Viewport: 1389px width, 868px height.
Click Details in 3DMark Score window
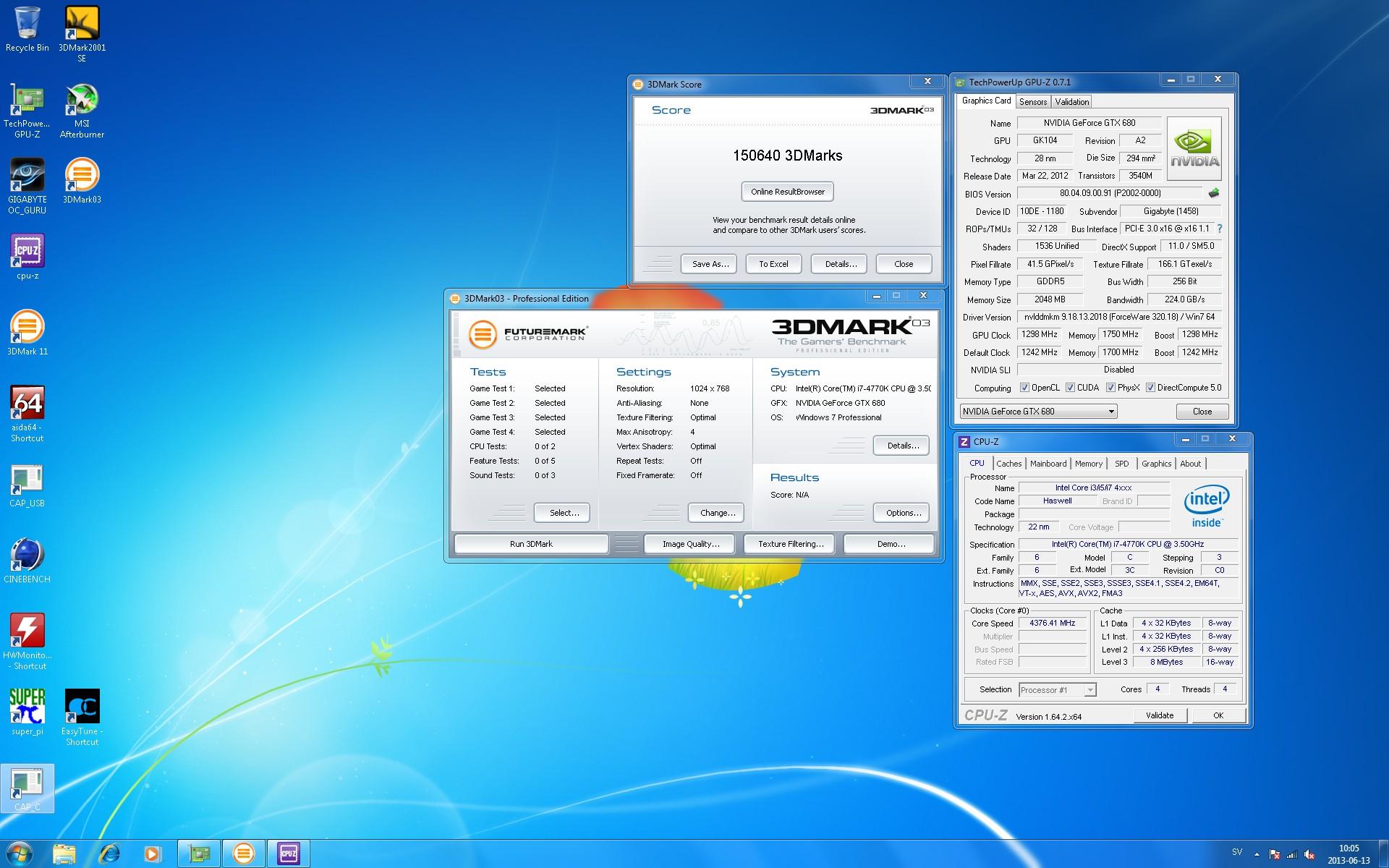pyautogui.click(x=840, y=264)
